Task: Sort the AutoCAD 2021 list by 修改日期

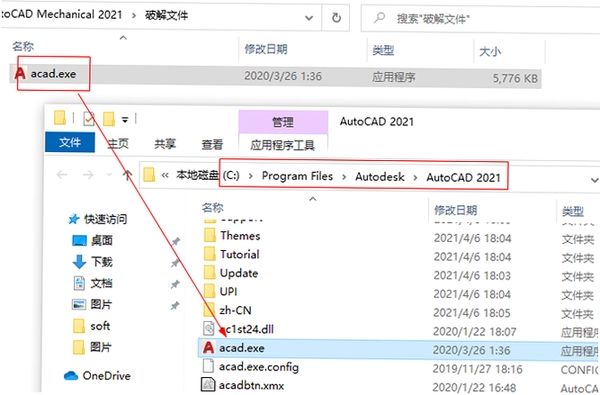Action: click(455, 210)
